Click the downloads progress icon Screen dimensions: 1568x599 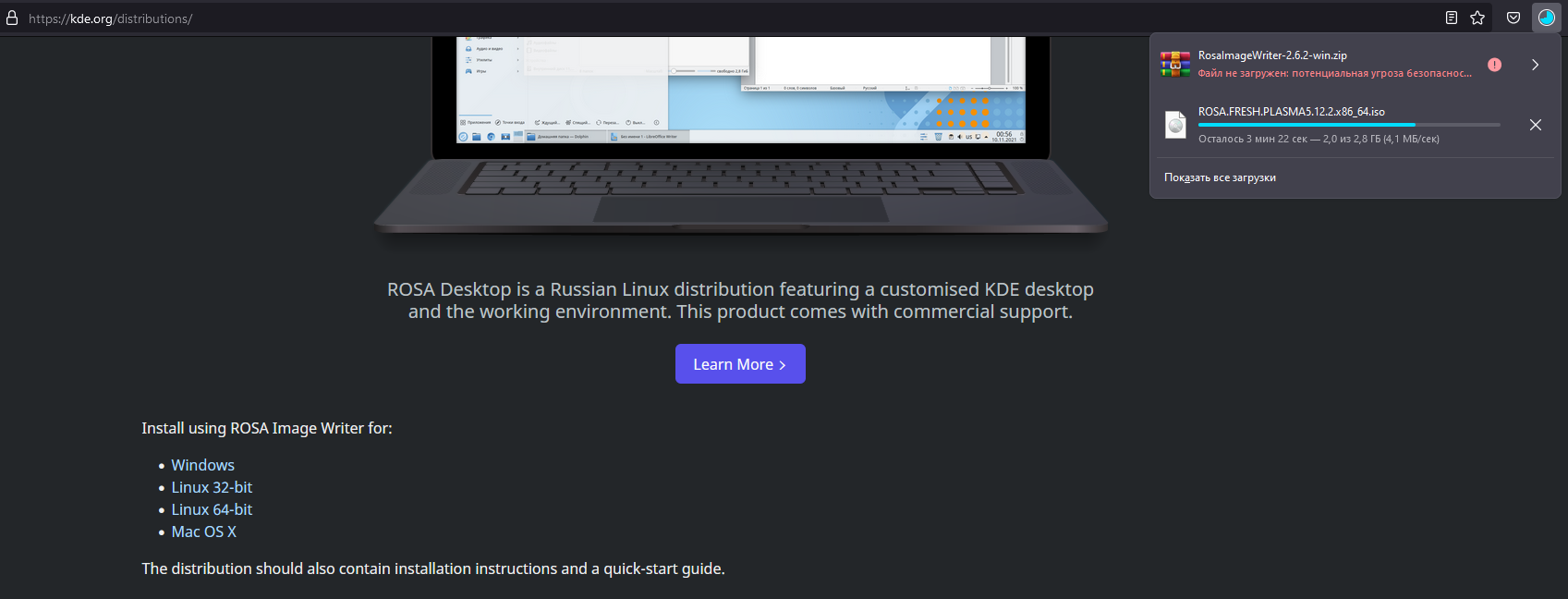pos(1547,18)
